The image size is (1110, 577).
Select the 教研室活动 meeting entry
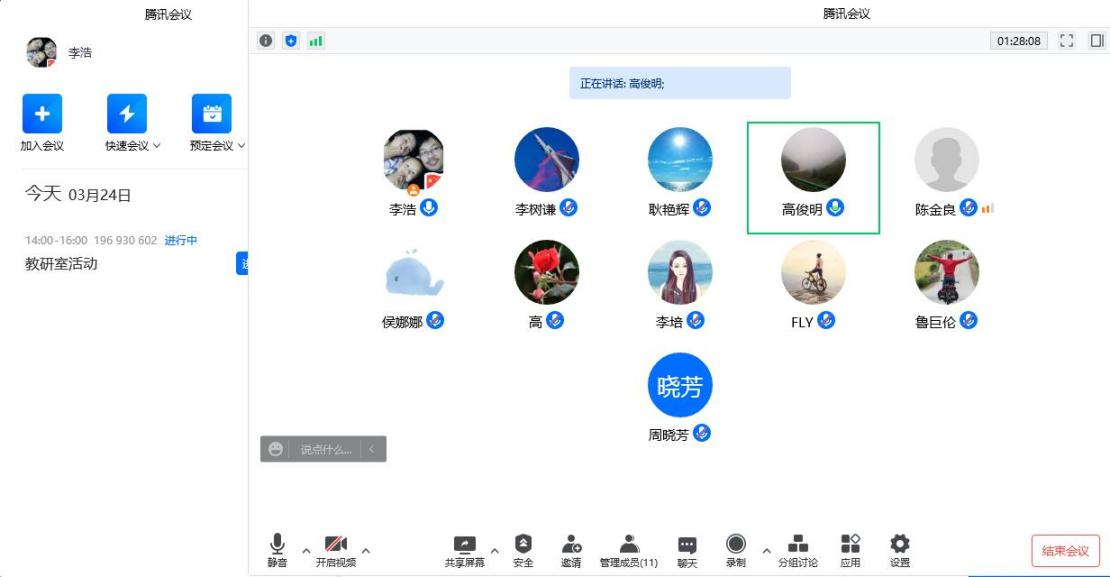62,264
